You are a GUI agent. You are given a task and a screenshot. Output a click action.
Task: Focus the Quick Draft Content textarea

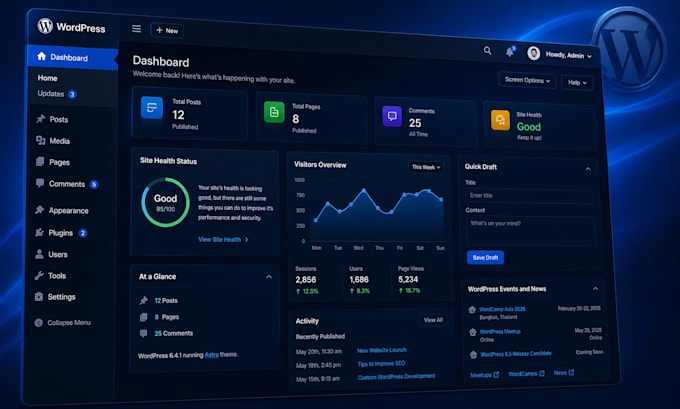tap(530, 230)
